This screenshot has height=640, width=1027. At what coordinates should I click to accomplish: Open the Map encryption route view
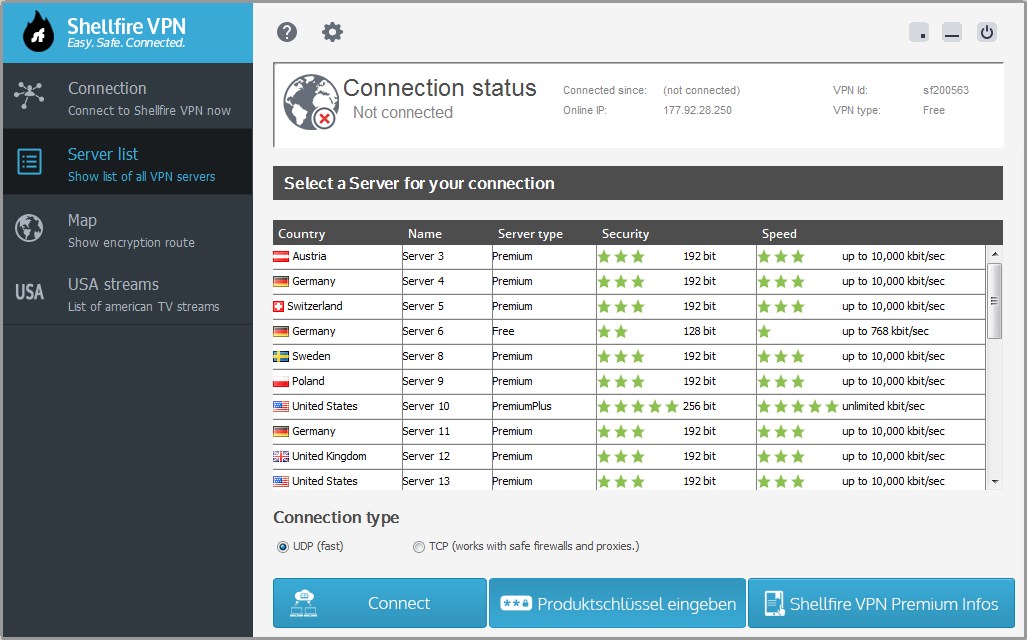click(x=128, y=228)
